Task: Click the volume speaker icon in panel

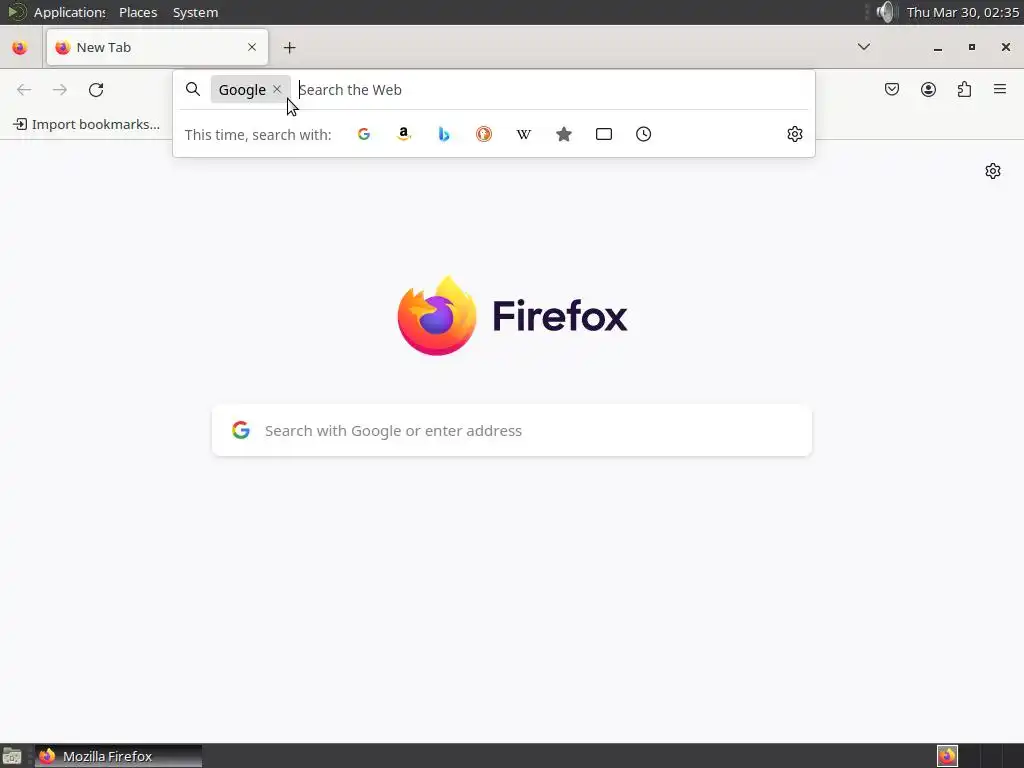Action: [x=886, y=12]
